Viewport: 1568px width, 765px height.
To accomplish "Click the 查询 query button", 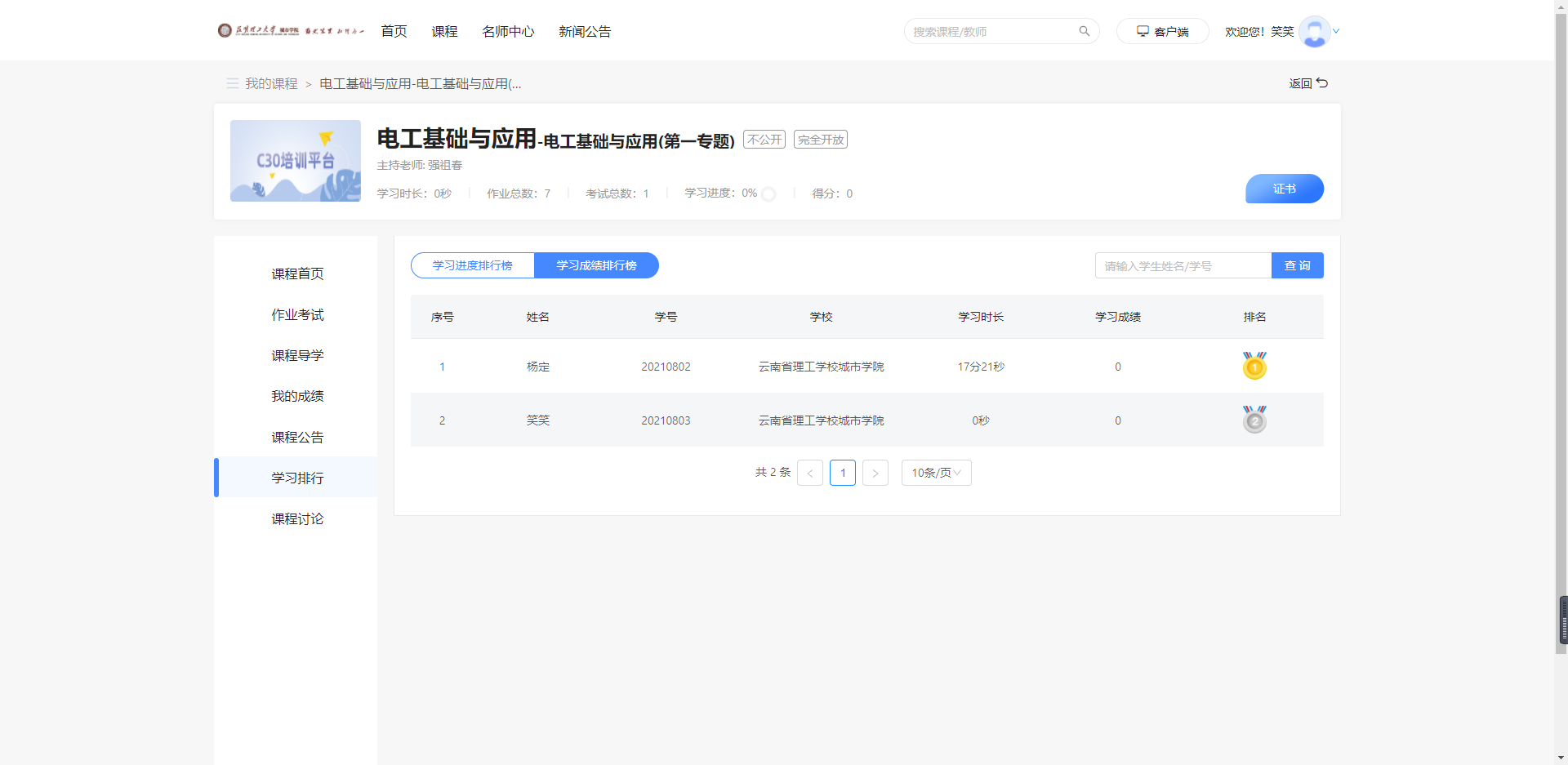I will tap(1297, 265).
